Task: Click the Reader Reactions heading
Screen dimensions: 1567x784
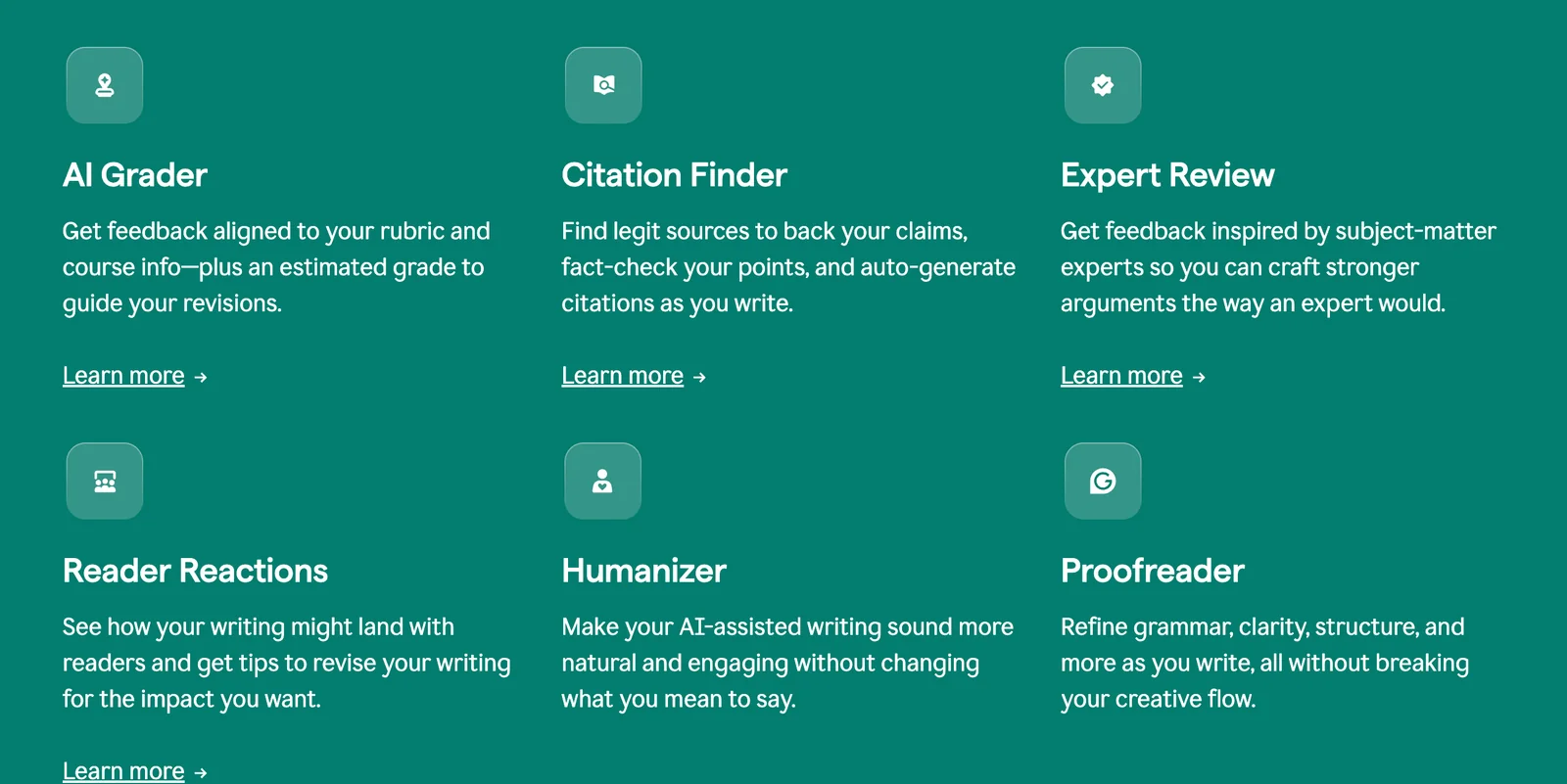Action: pos(195,571)
